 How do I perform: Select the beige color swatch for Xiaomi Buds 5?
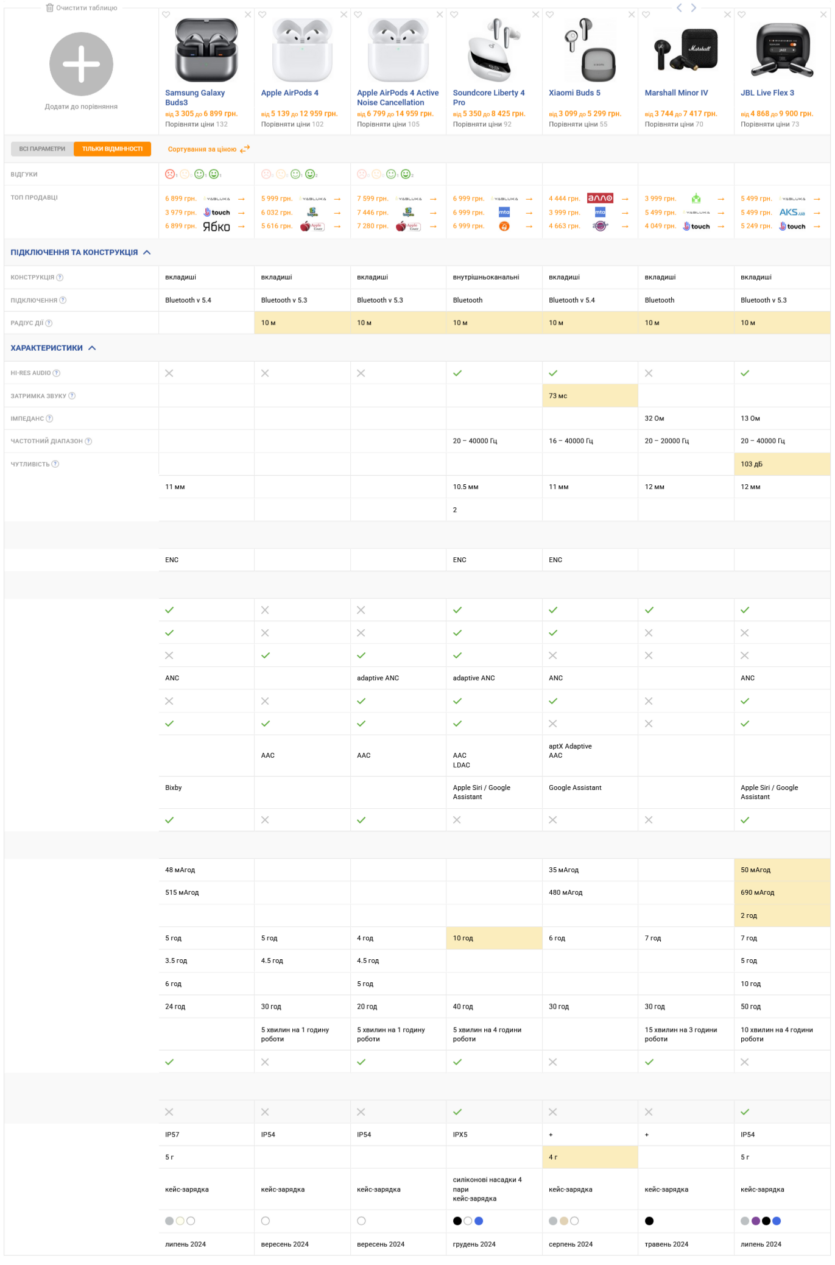tap(564, 1221)
